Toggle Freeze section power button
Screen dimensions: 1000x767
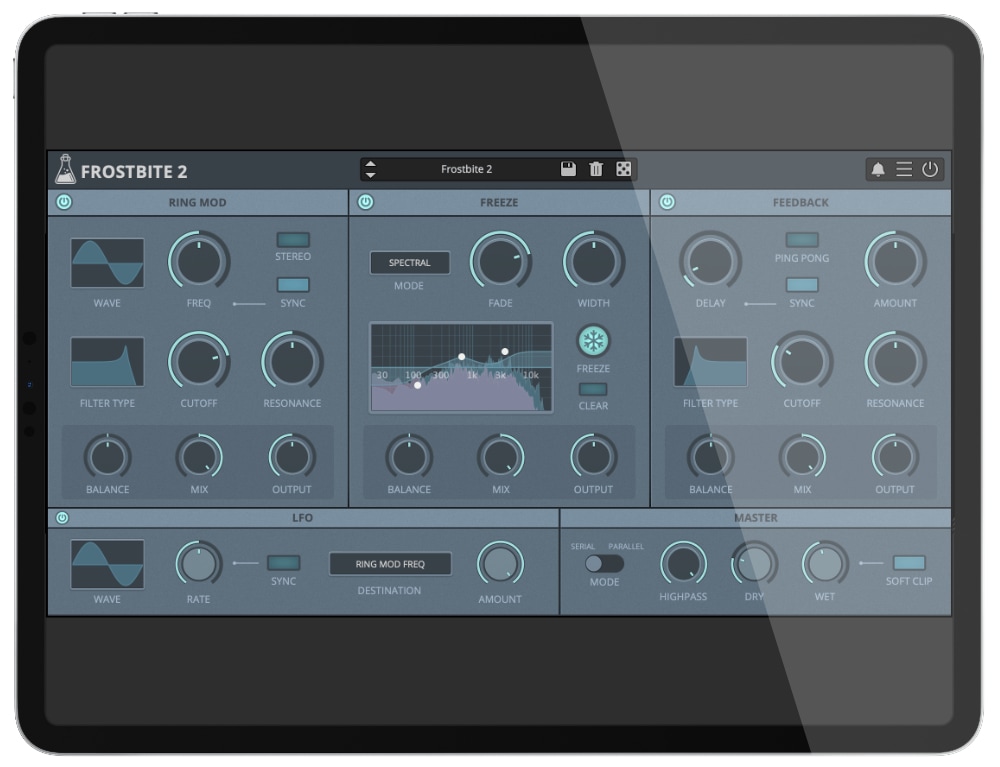pos(365,202)
